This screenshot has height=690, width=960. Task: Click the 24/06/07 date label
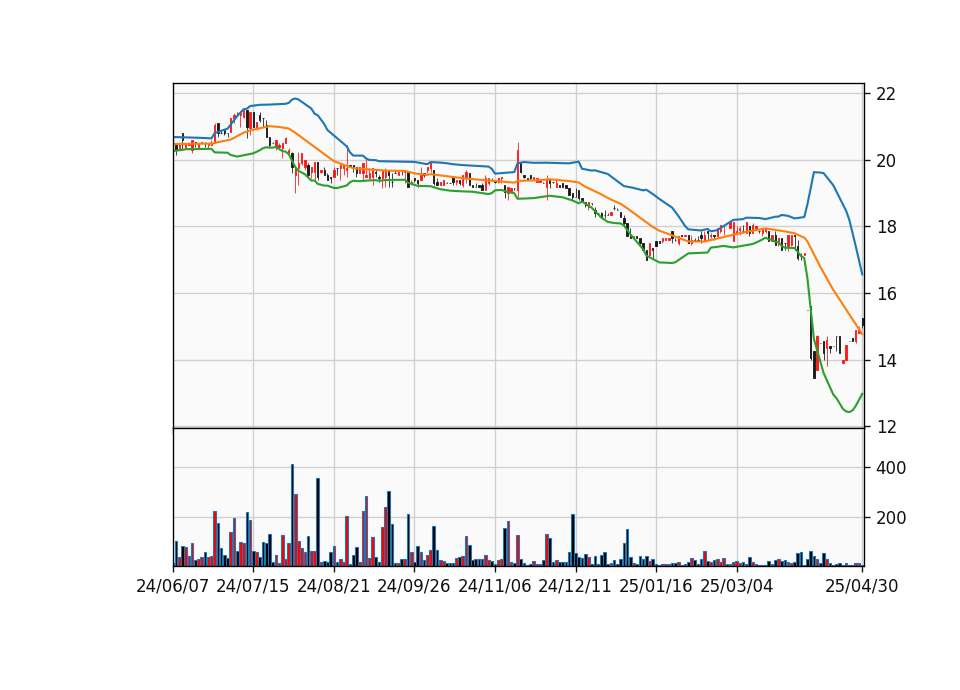tap(173, 586)
